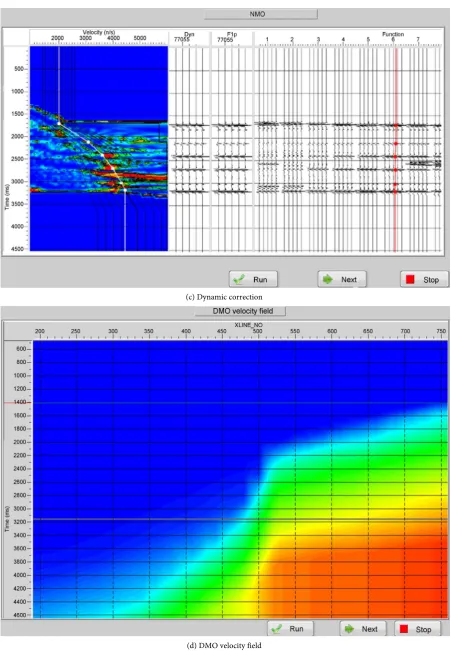
Task: Click the NMO title bar button
Action: tap(261, 14)
